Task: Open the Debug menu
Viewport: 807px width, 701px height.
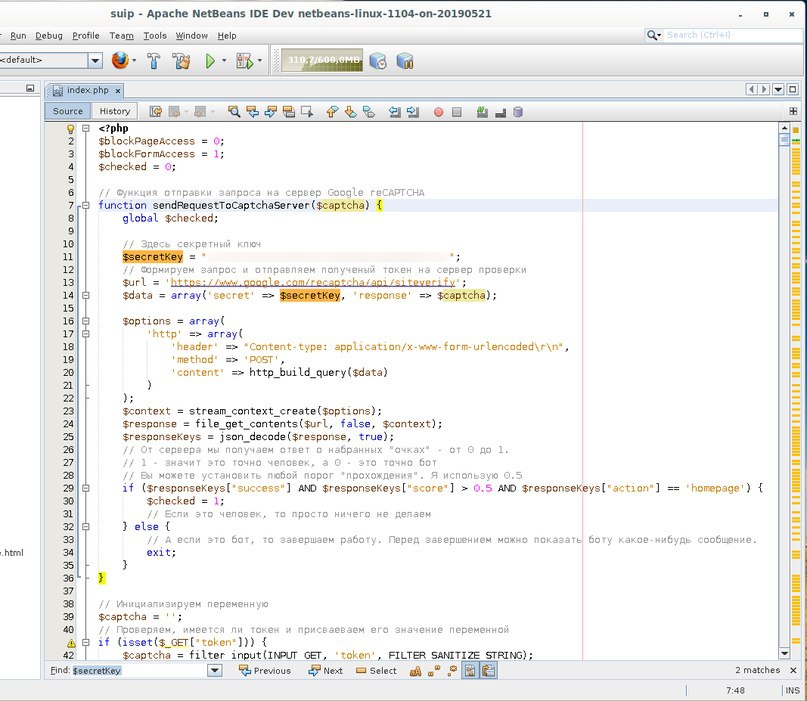Action: 48,35
